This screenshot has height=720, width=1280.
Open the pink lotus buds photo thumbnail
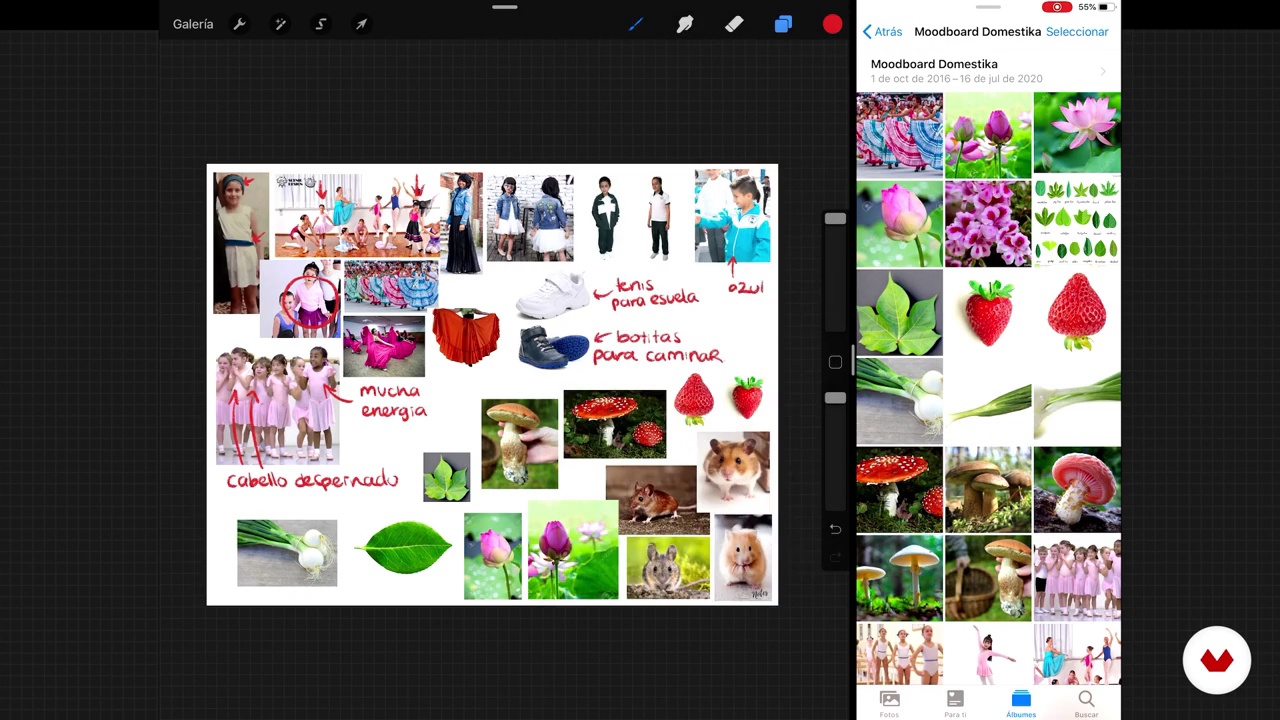(988, 135)
